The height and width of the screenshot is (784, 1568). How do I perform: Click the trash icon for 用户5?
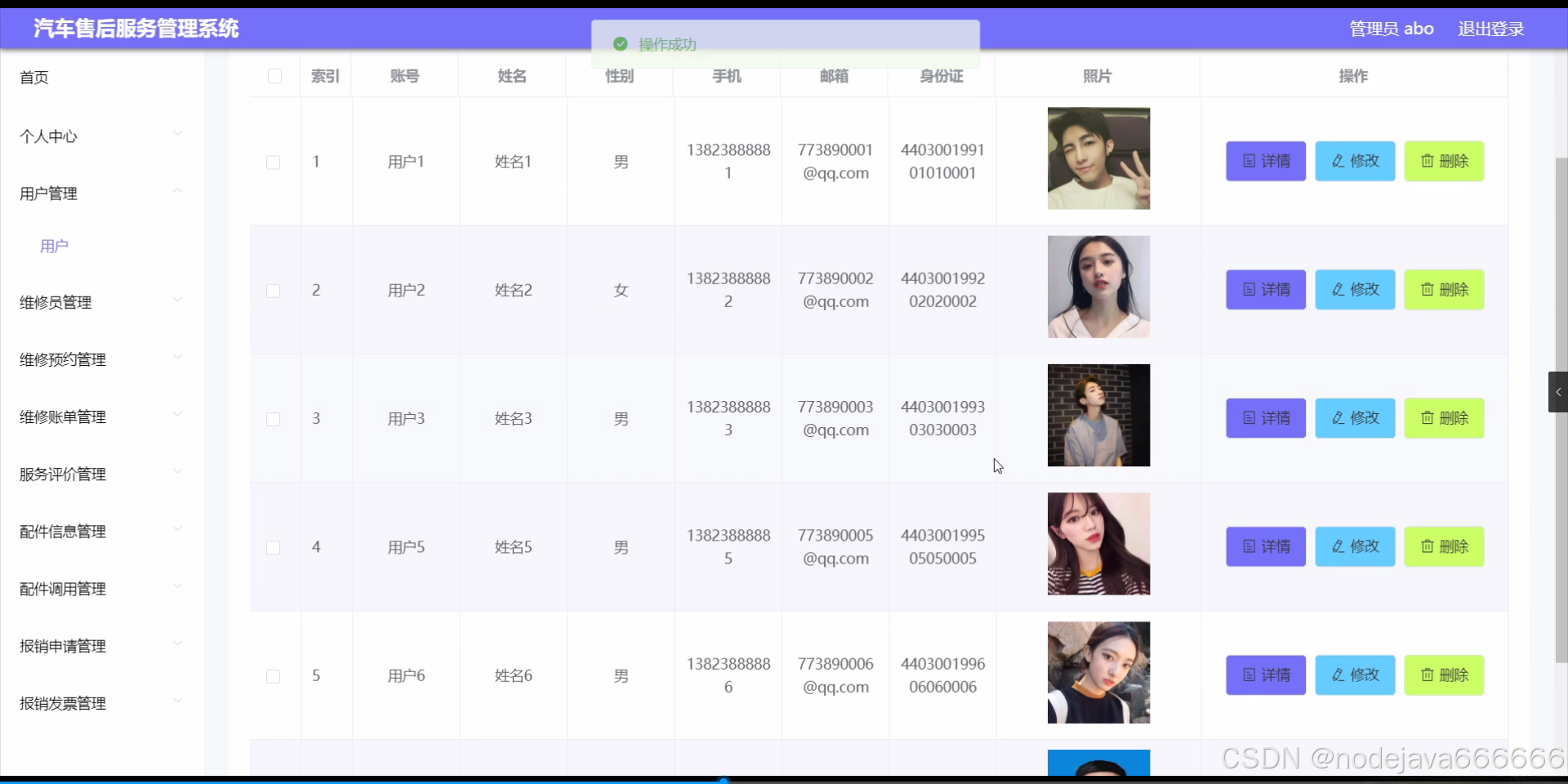point(1428,546)
